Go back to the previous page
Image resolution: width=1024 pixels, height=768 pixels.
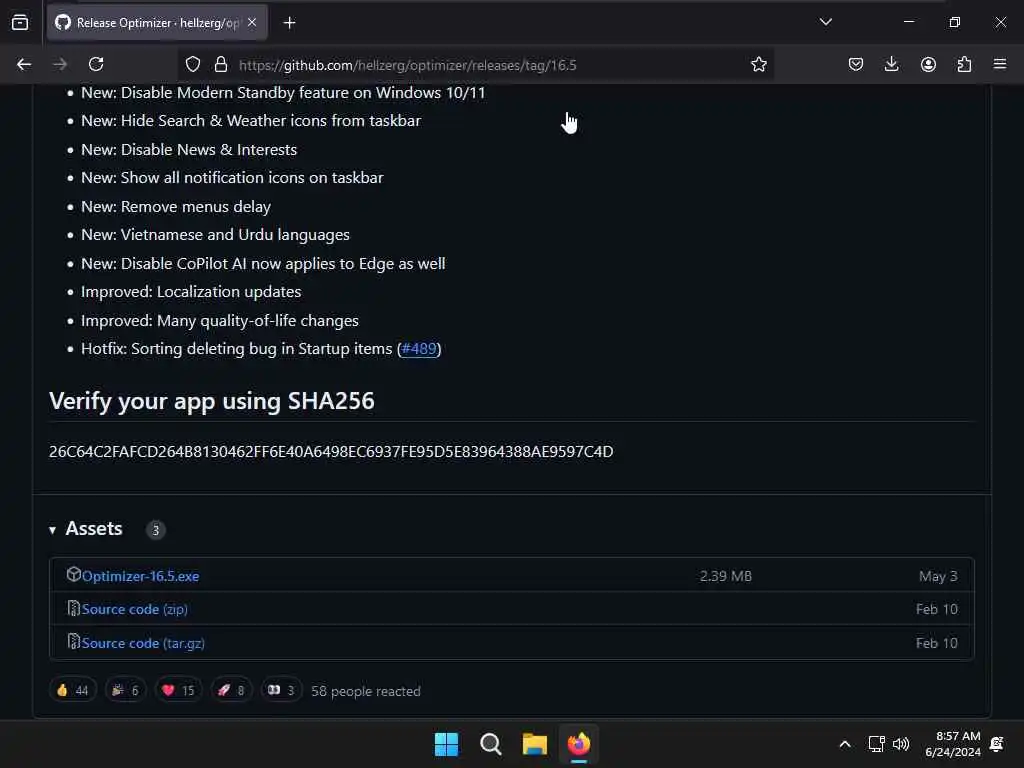(x=24, y=64)
